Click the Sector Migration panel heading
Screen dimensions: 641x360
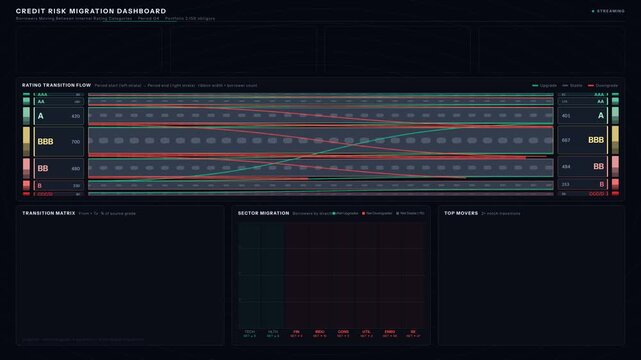(263, 213)
